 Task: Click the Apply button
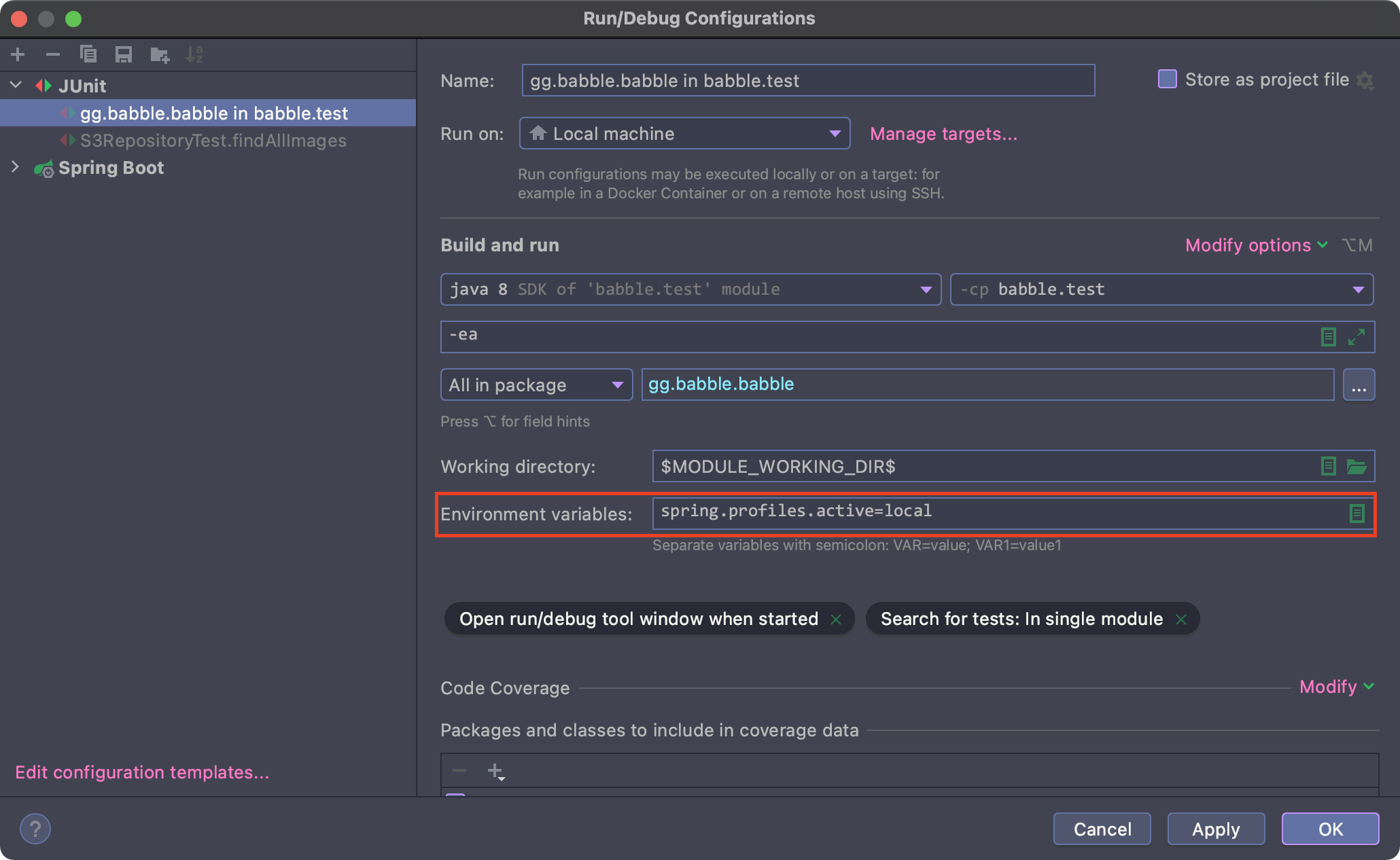(x=1216, y=829)
